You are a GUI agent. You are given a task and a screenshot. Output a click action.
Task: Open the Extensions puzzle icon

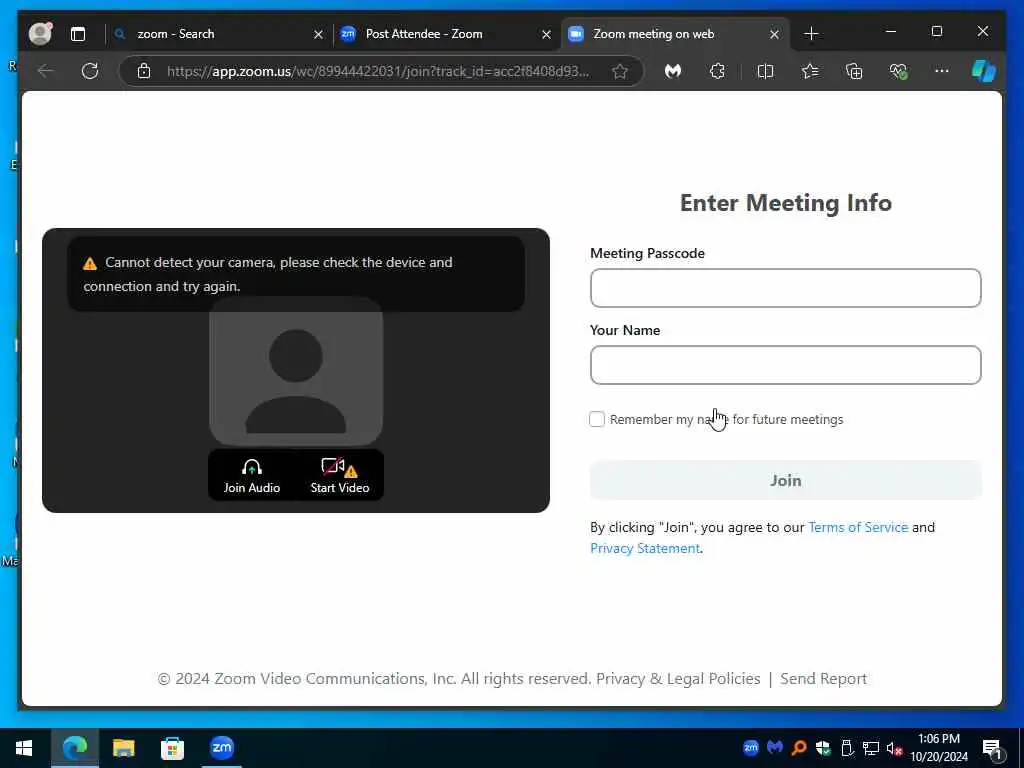(x=717, y=71)
